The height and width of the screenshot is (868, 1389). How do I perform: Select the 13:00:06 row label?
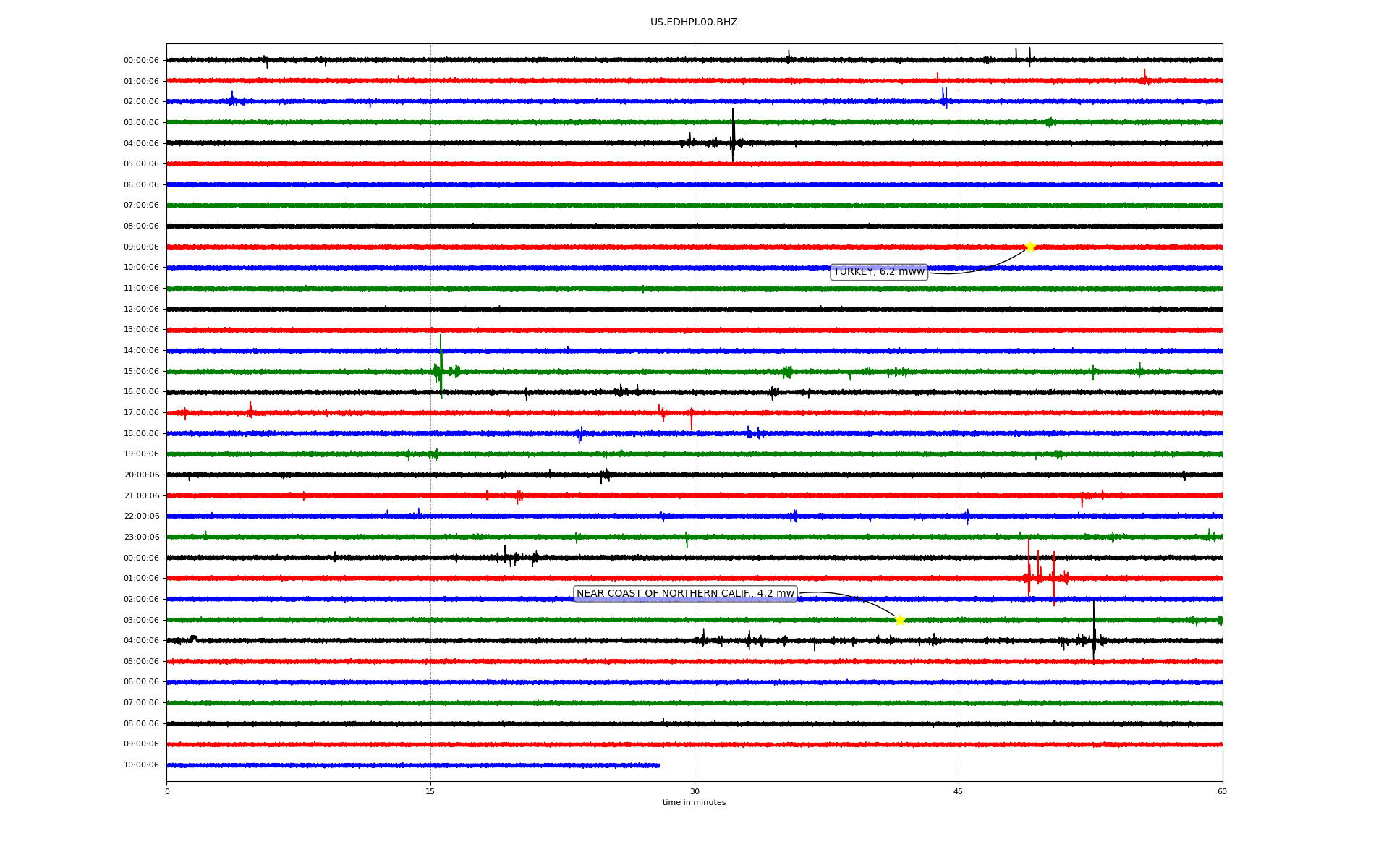[141, 330]
